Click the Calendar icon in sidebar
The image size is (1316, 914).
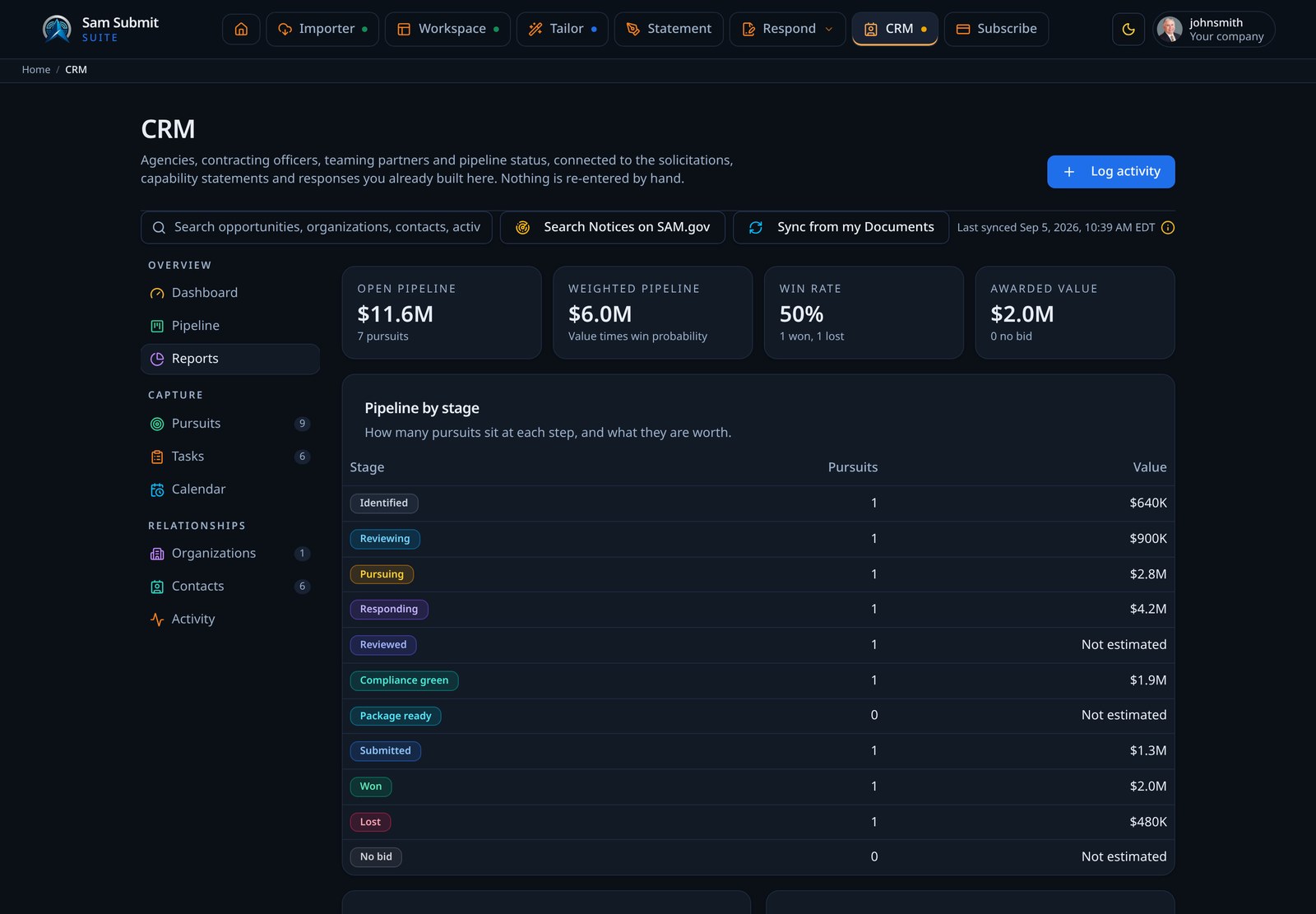pyautogui.click(x=157, y=489)
